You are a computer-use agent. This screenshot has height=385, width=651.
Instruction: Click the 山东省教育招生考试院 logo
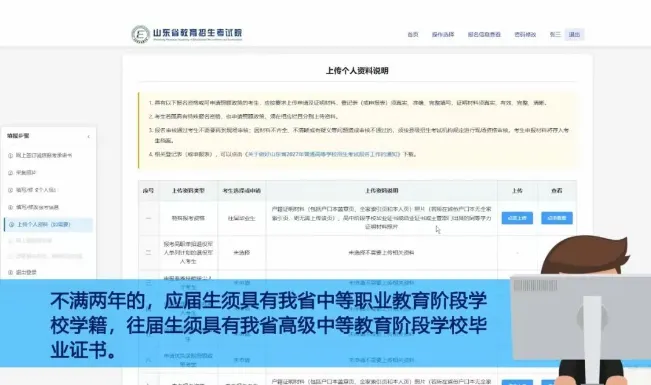point(187,34)
